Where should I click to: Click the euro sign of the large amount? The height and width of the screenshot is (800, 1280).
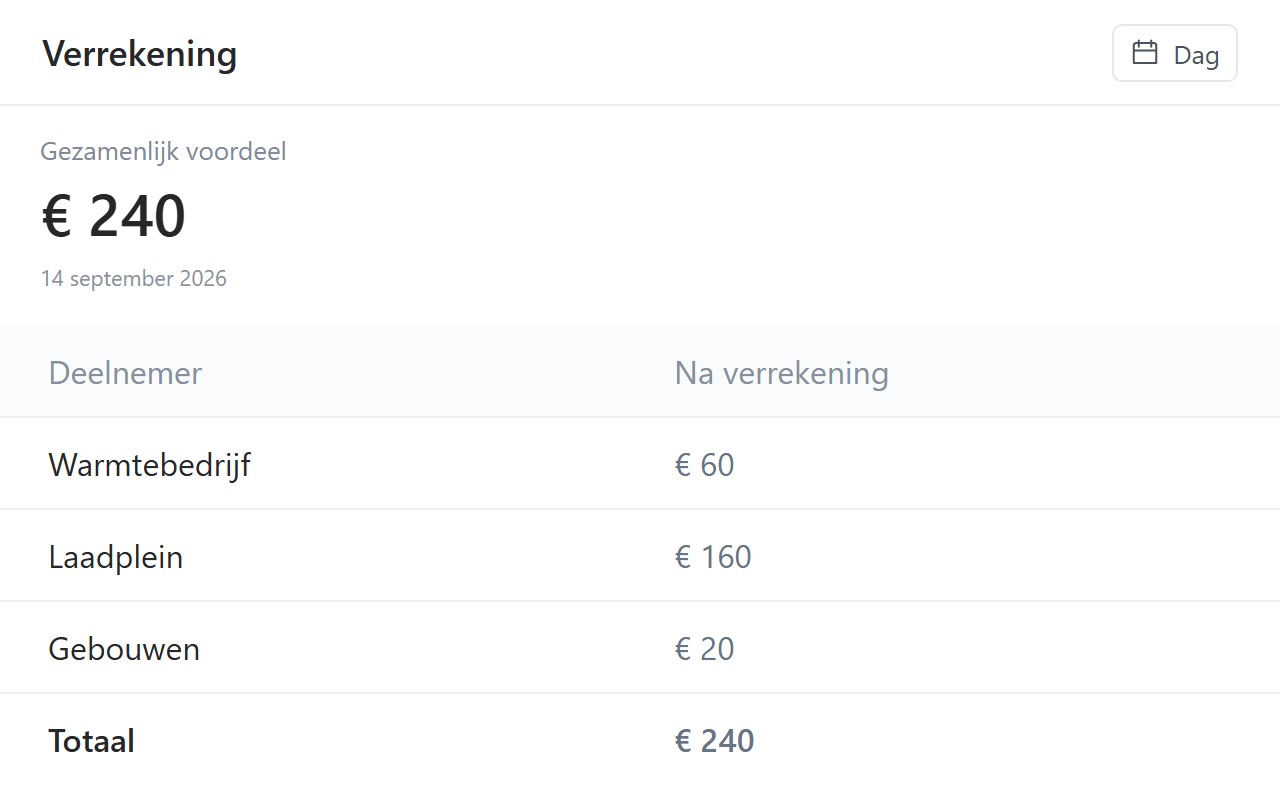[x=57, y=216]
